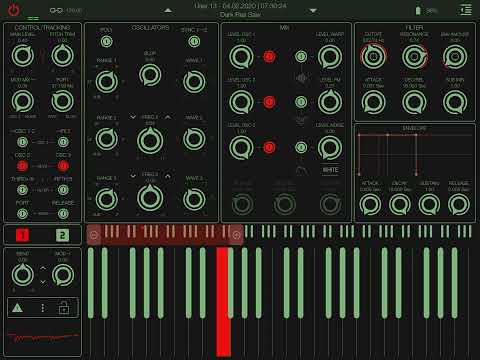
Task: Select next preset with down arrow
Action: coord(313,11)
